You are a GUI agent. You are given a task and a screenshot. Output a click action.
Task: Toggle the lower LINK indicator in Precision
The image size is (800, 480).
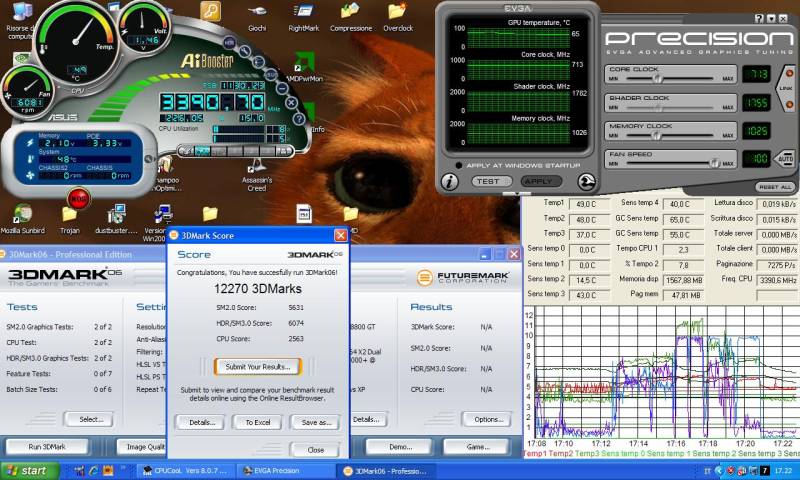coord(789,105)
